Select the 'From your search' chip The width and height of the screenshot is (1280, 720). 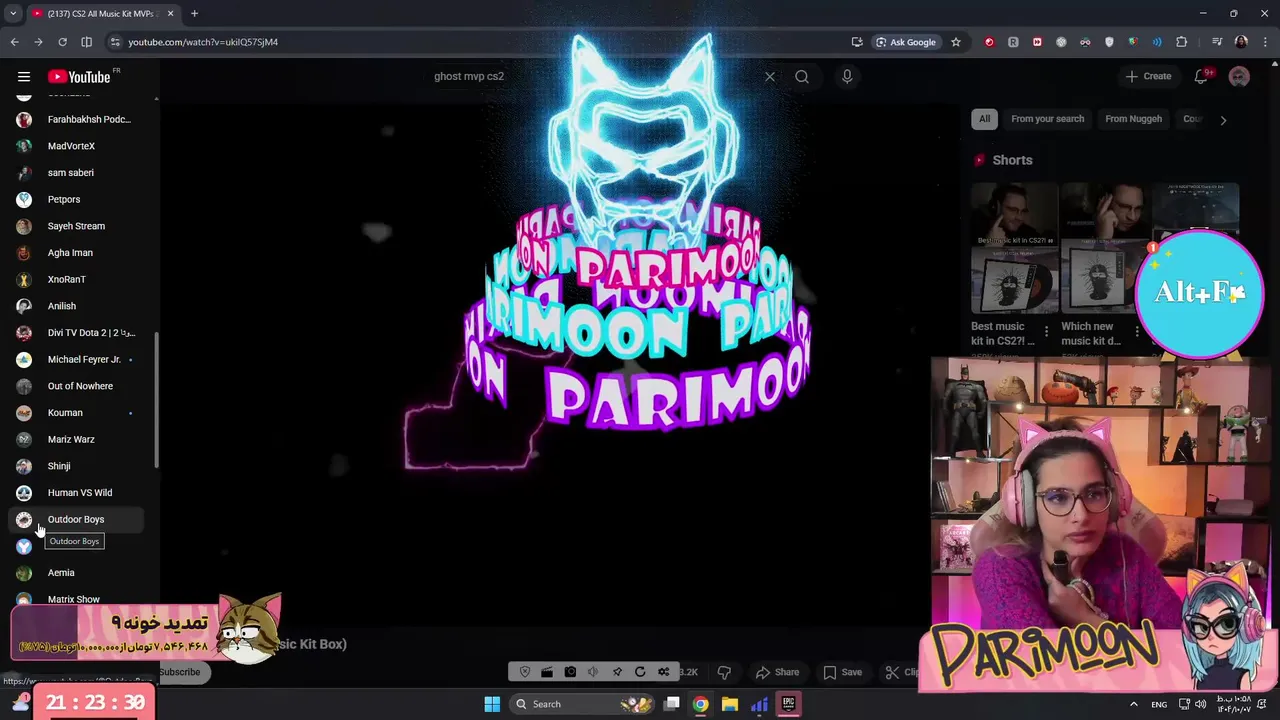point(1047,119)
